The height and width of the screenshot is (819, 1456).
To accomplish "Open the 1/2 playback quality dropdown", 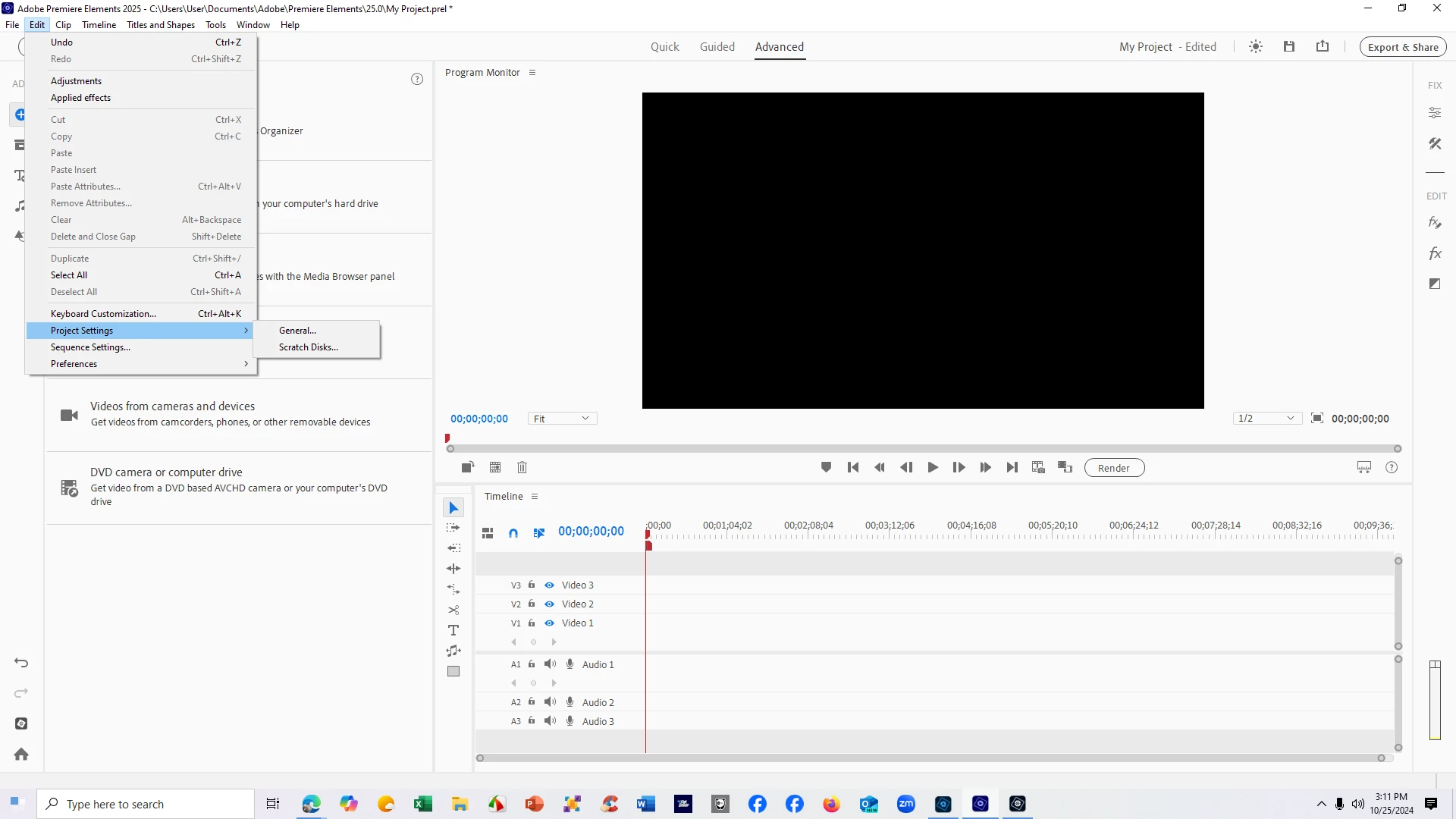I will [1266, 419].
